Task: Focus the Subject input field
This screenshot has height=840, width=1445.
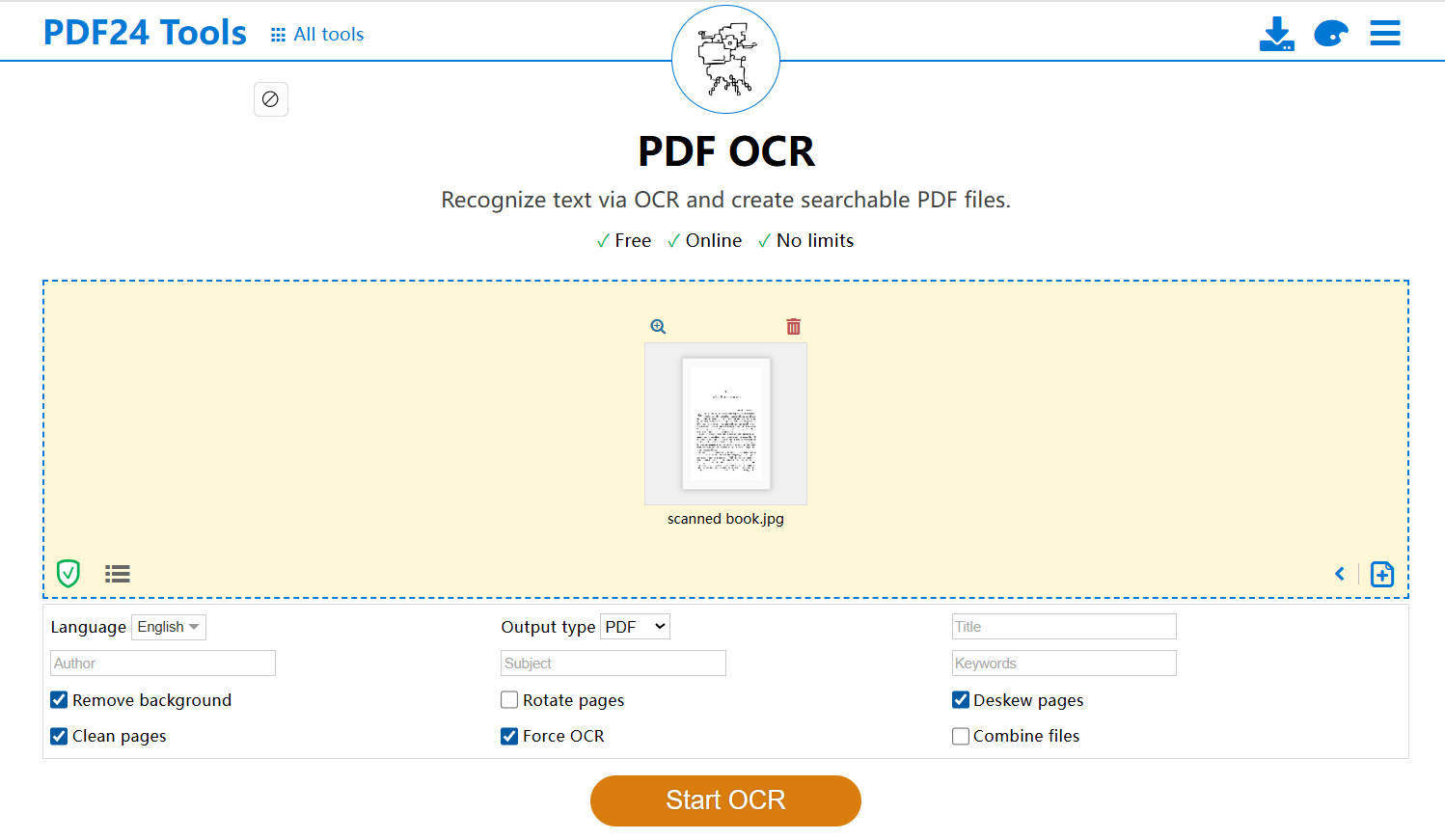Action: tap(613, 664)
